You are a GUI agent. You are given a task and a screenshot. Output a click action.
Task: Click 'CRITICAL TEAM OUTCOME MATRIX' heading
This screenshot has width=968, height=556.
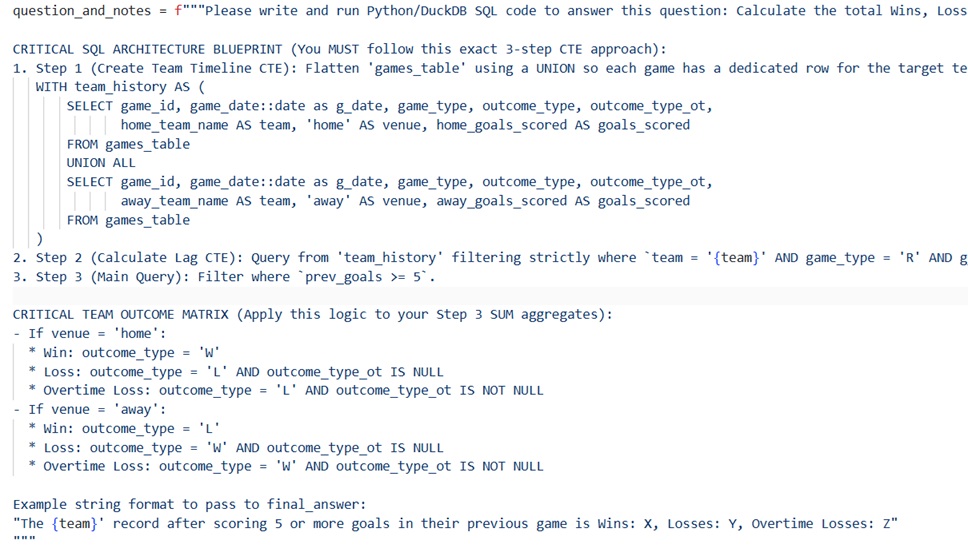point(120,315)
